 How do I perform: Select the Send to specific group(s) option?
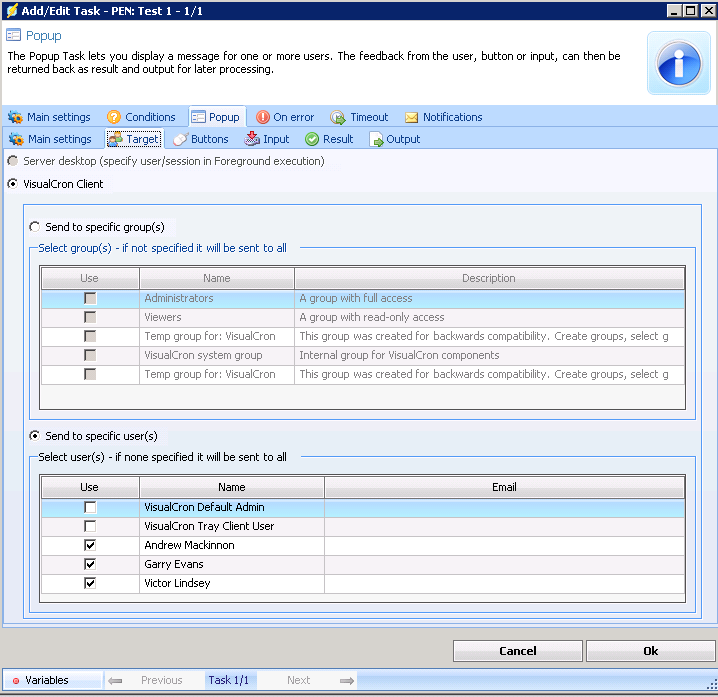(x=36, y=227)
